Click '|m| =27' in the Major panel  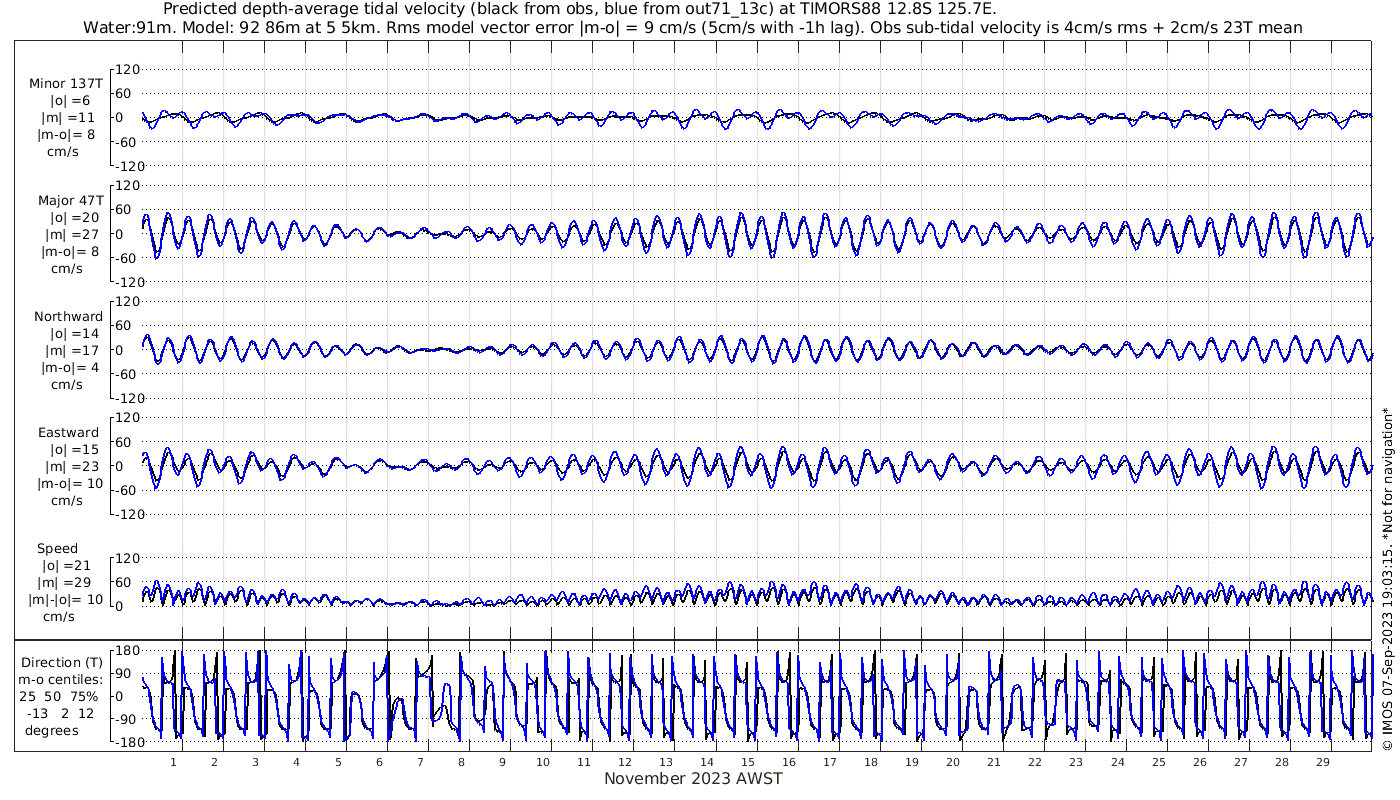click(74, 234)
